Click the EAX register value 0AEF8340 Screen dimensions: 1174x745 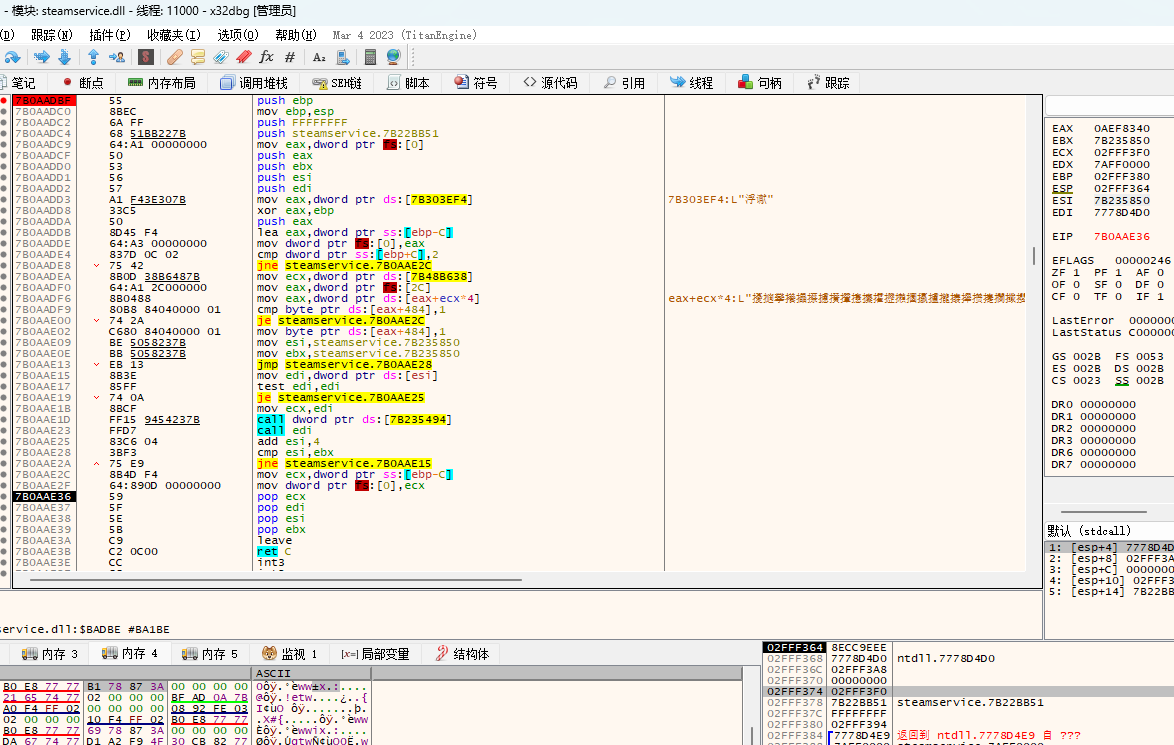1122,129
